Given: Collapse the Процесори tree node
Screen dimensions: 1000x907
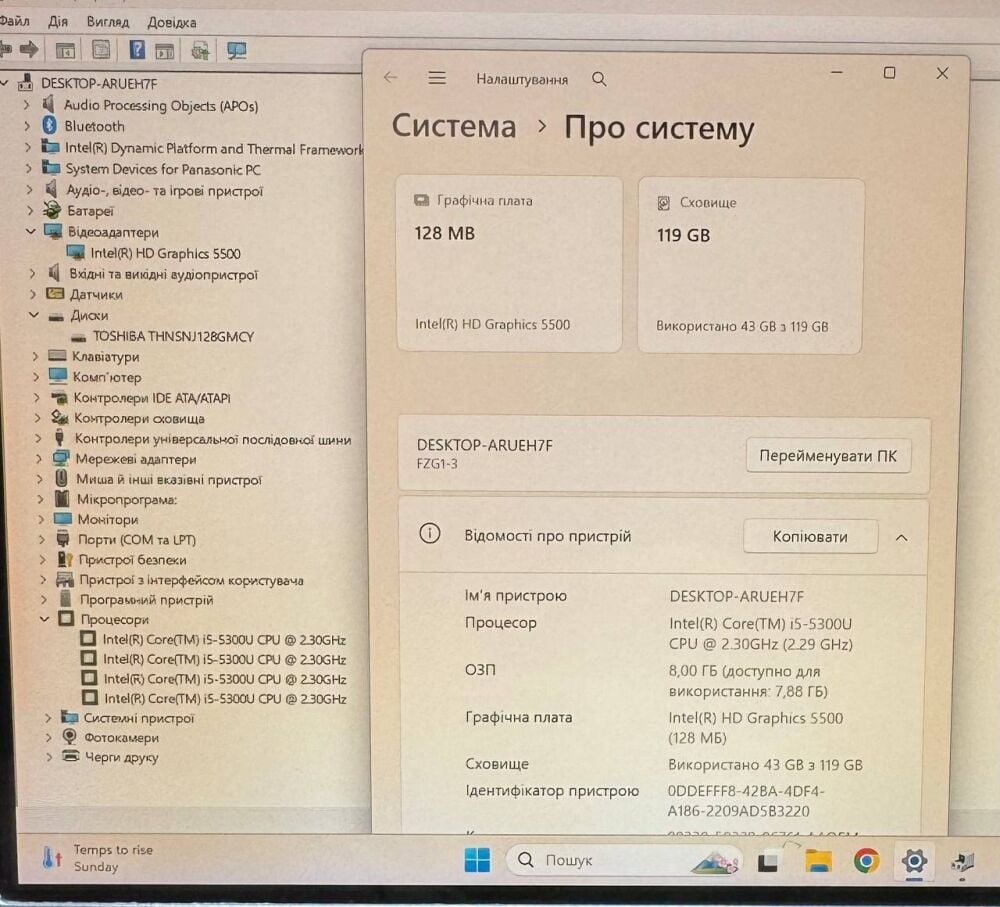Looking at the screenshot, I should coord(45,619).
